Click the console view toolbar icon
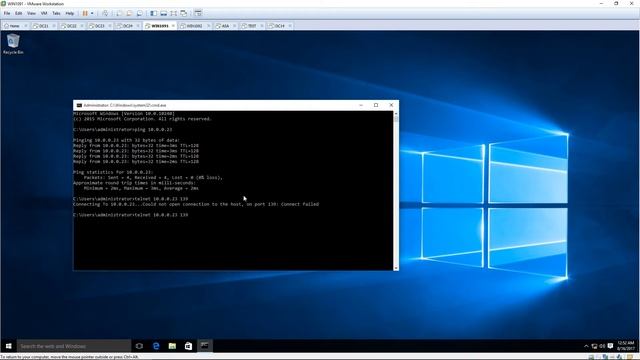Image resolution: width=640 pixels, height=360 pixels. click(198, 13)
